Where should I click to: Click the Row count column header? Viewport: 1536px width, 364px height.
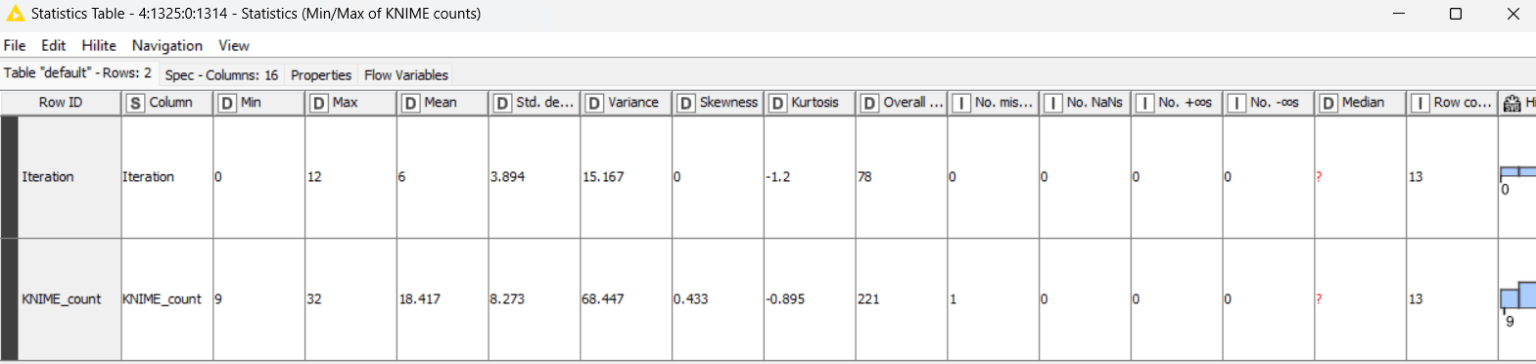pos(1452,102)
